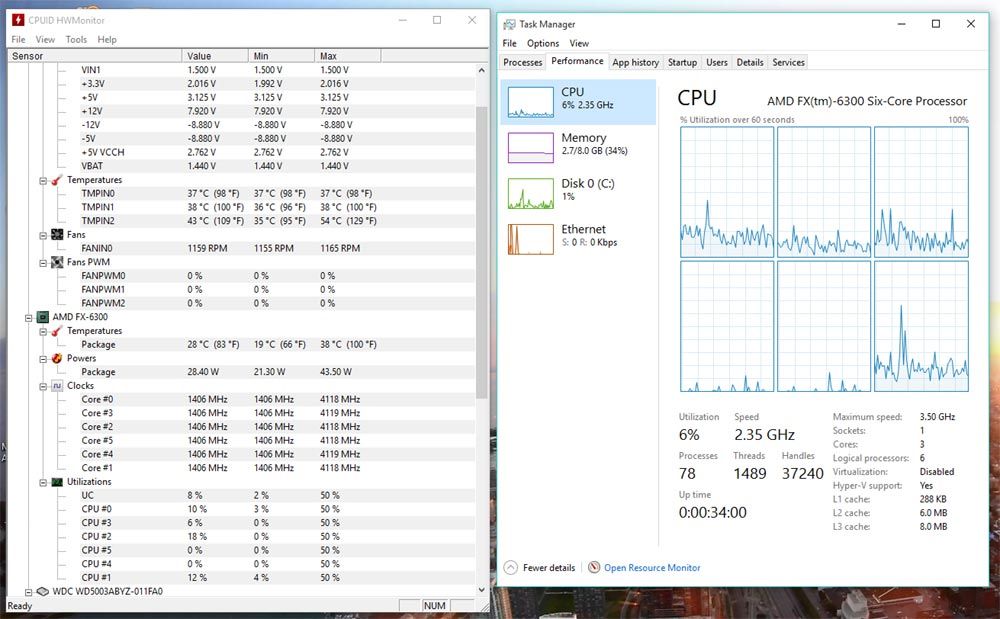The width and height of the screenshot is (1000, 619).
Task: Select the Ethernet mini graph thumbnail
Action: [x=531, y=239]
